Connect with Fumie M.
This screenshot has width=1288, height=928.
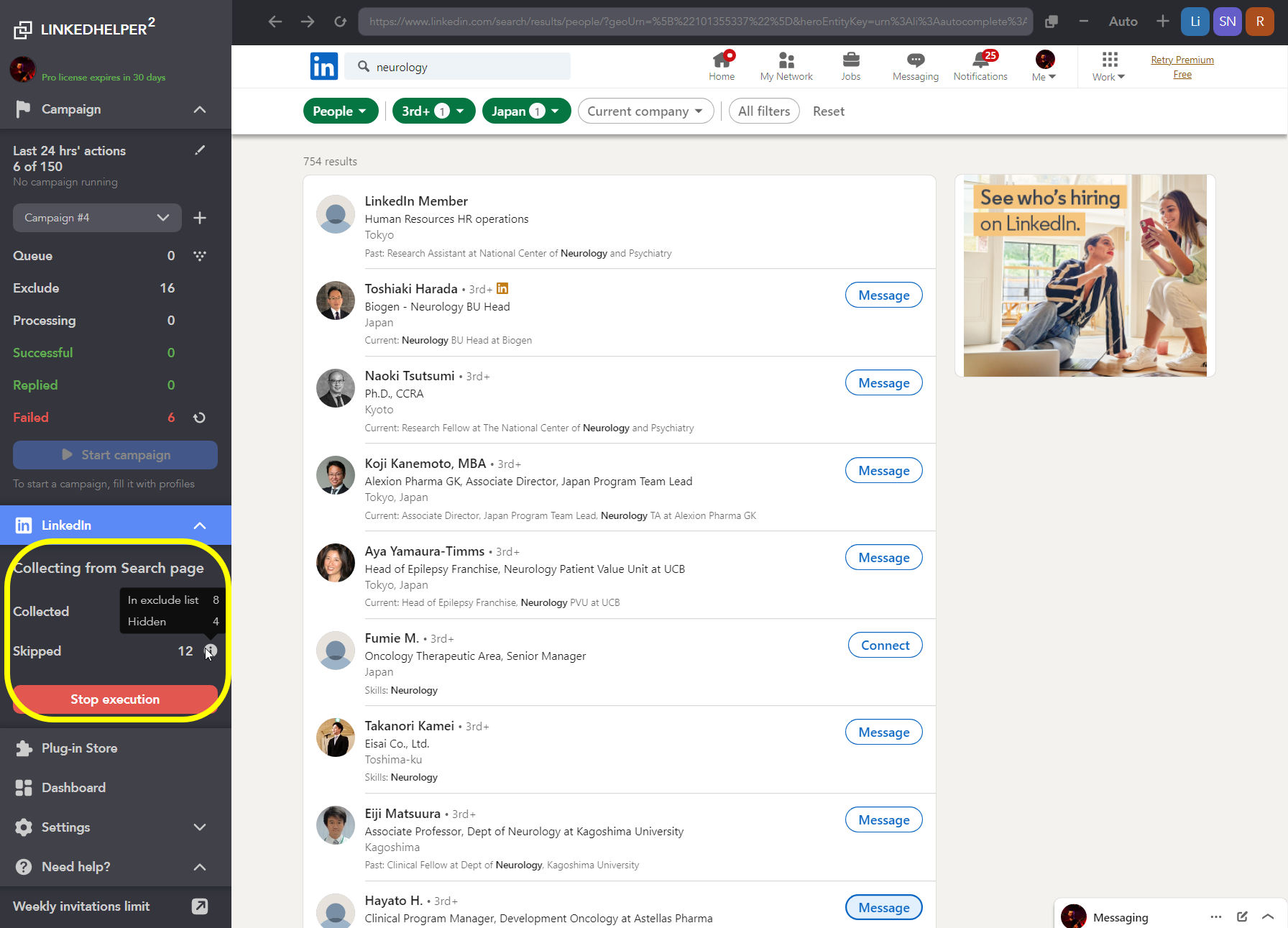click(x=885, y=645)
